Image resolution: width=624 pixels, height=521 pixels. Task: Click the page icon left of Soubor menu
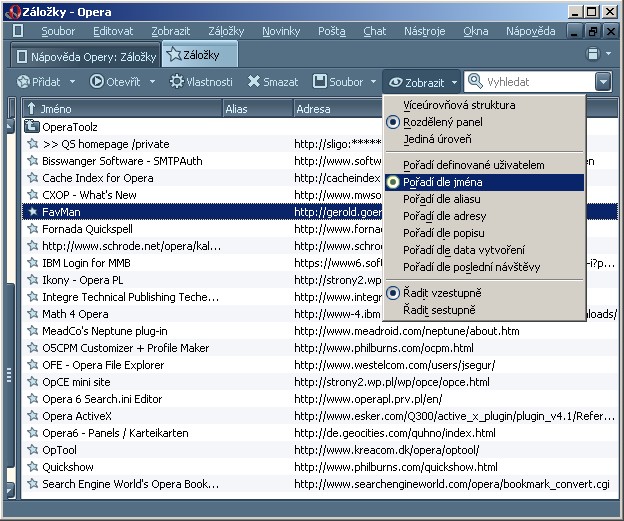coord(18,31)
